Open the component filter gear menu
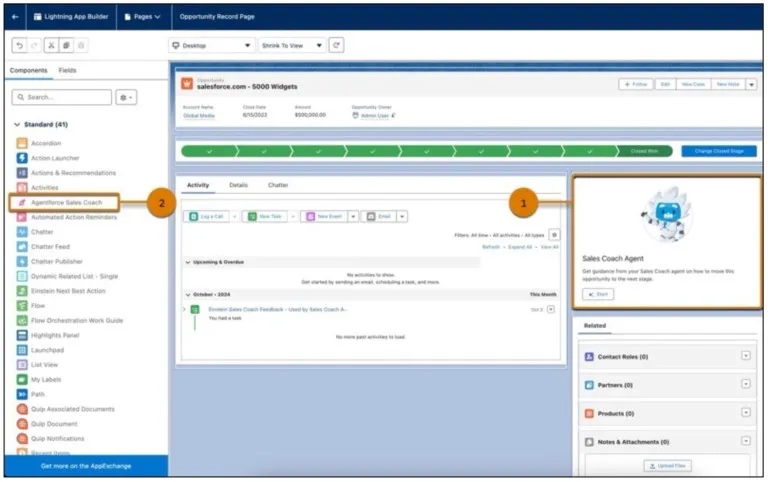 pyautogui.click(x=126, y=97)
